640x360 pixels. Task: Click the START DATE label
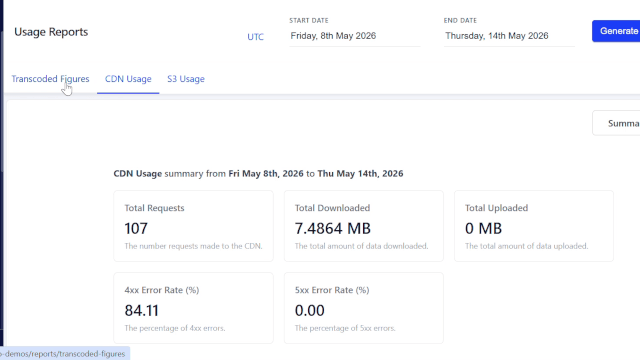click(309, 20)
